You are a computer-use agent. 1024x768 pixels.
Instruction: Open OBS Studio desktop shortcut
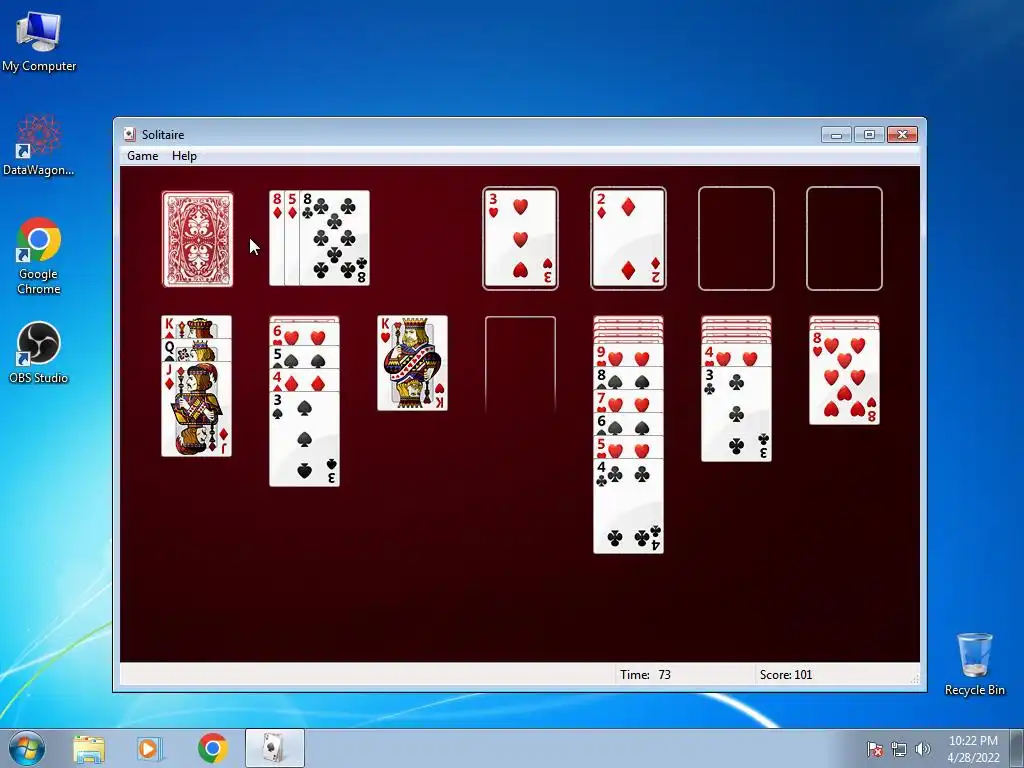point(39,353)
